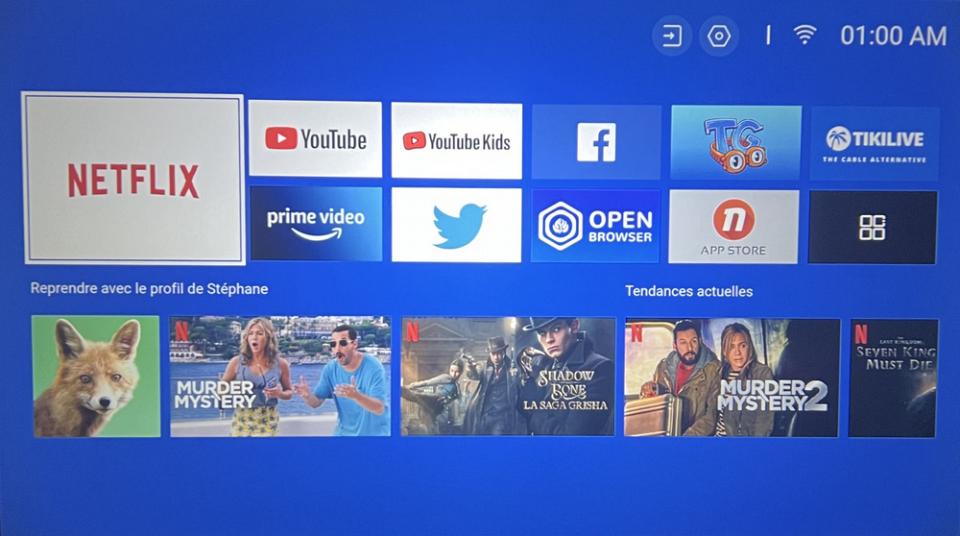Play Shadow and Bone La Saga Grisha

[508, 376]
